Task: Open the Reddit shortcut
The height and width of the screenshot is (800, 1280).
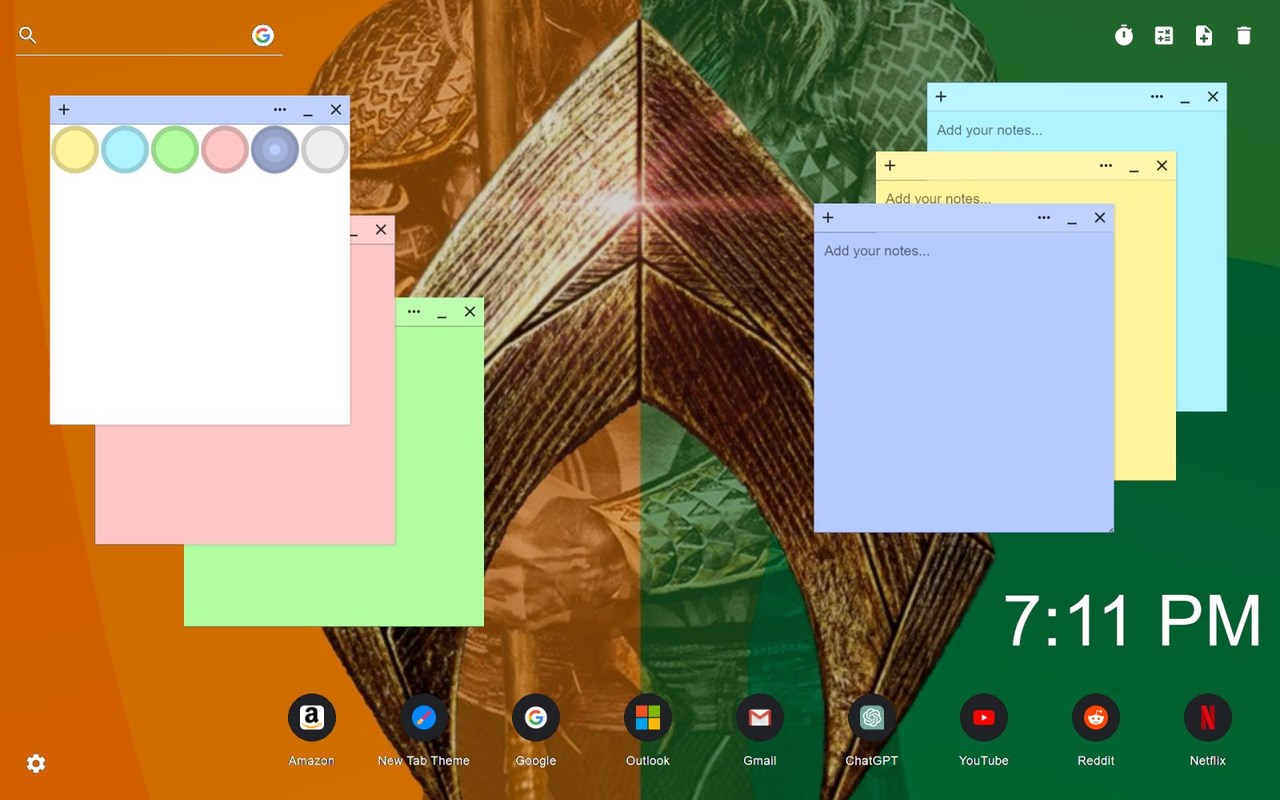Action: (x=1096, y=718)
